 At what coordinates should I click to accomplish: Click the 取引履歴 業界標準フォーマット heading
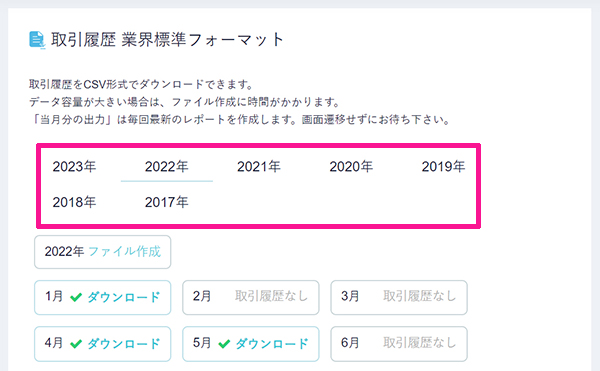(168, 40)
